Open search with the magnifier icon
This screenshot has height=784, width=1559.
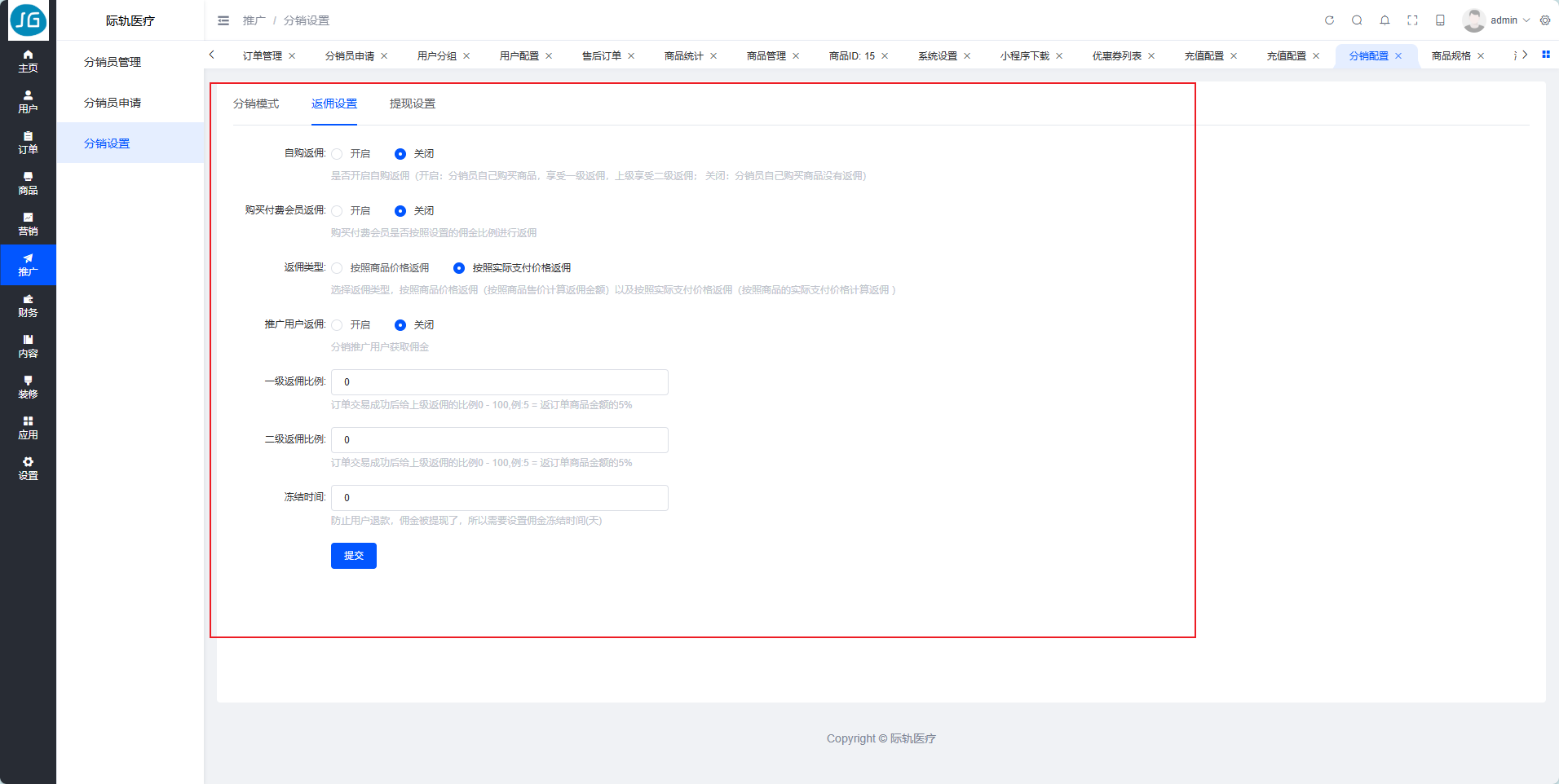(x=1357, y=20)
